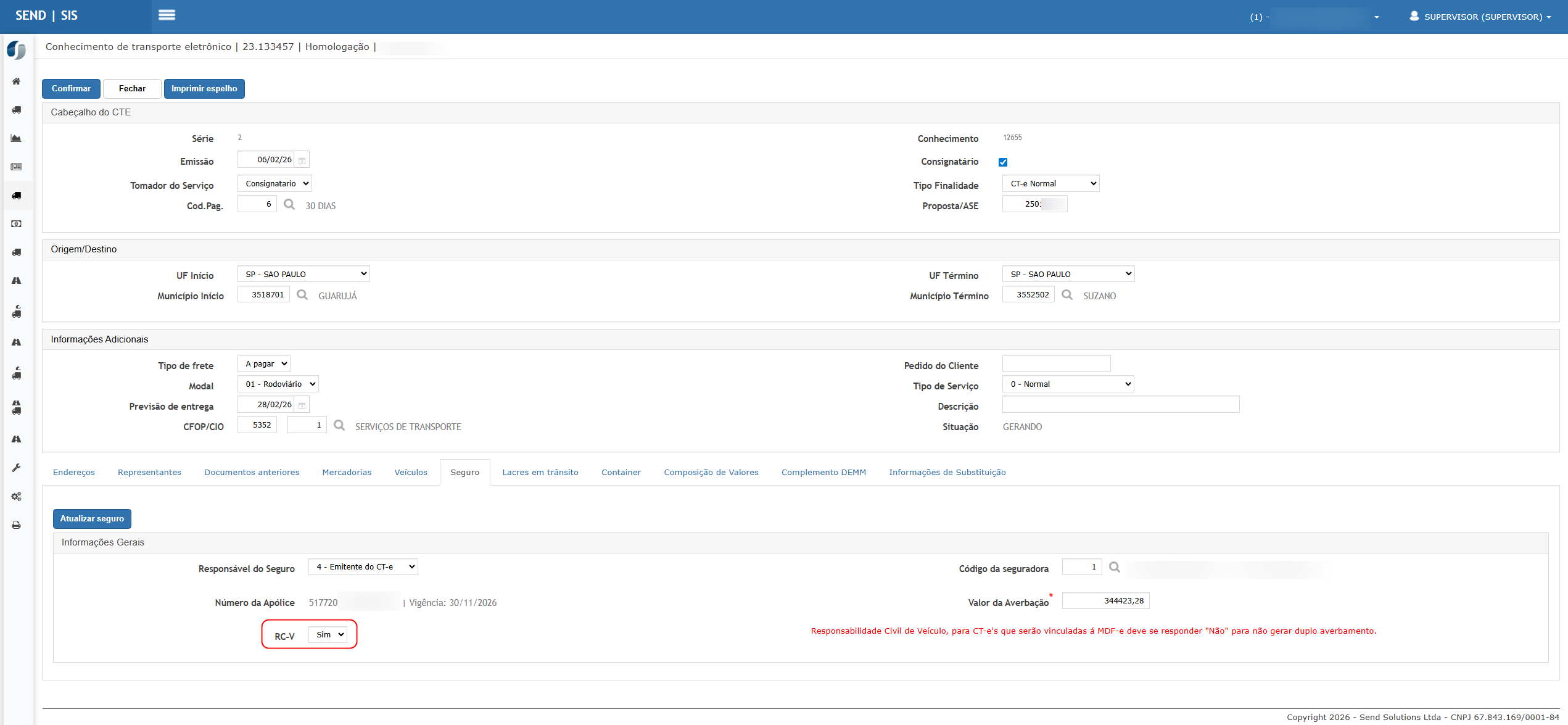Go to the home icon in sidebar
1568x725 pixels.
pyautogui.click(x=17, y=81)
